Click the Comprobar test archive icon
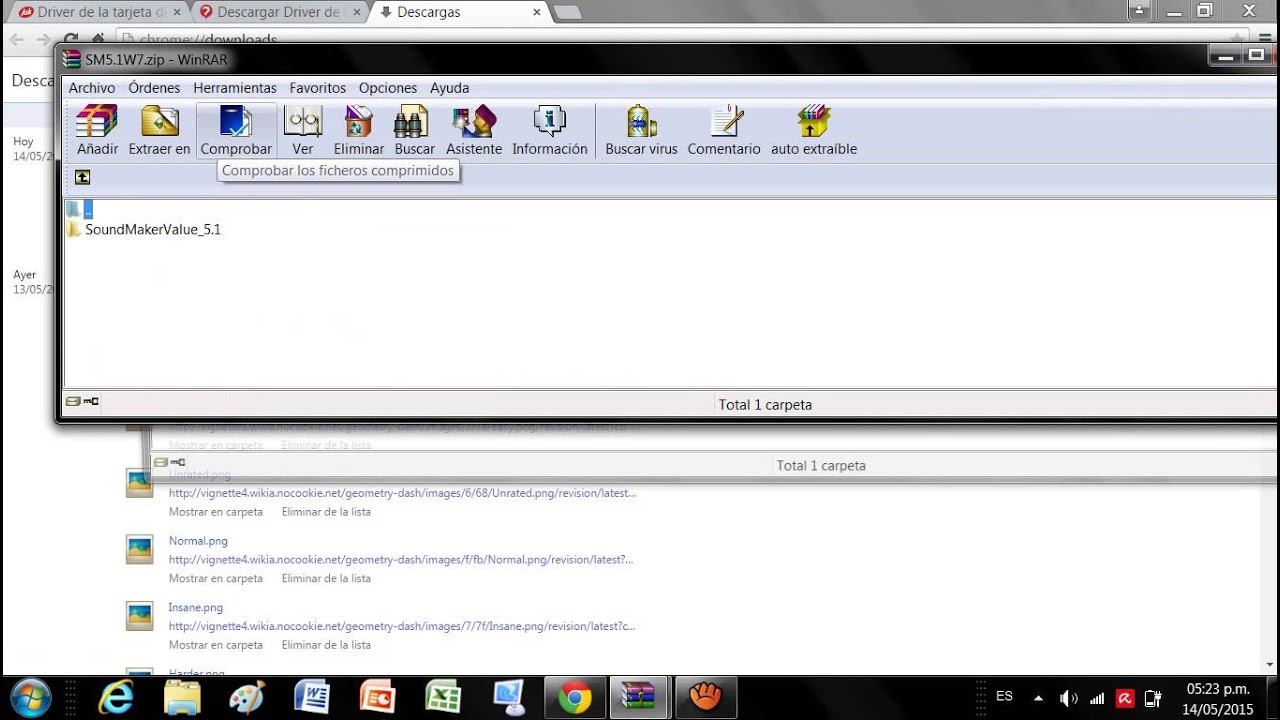 pyautogui.click(x=236, y=130)
